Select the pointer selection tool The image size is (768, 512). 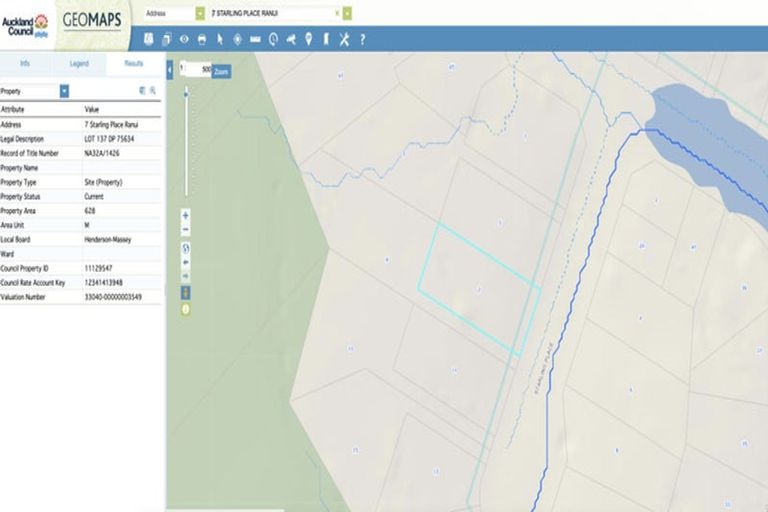(x=220, y=39)
